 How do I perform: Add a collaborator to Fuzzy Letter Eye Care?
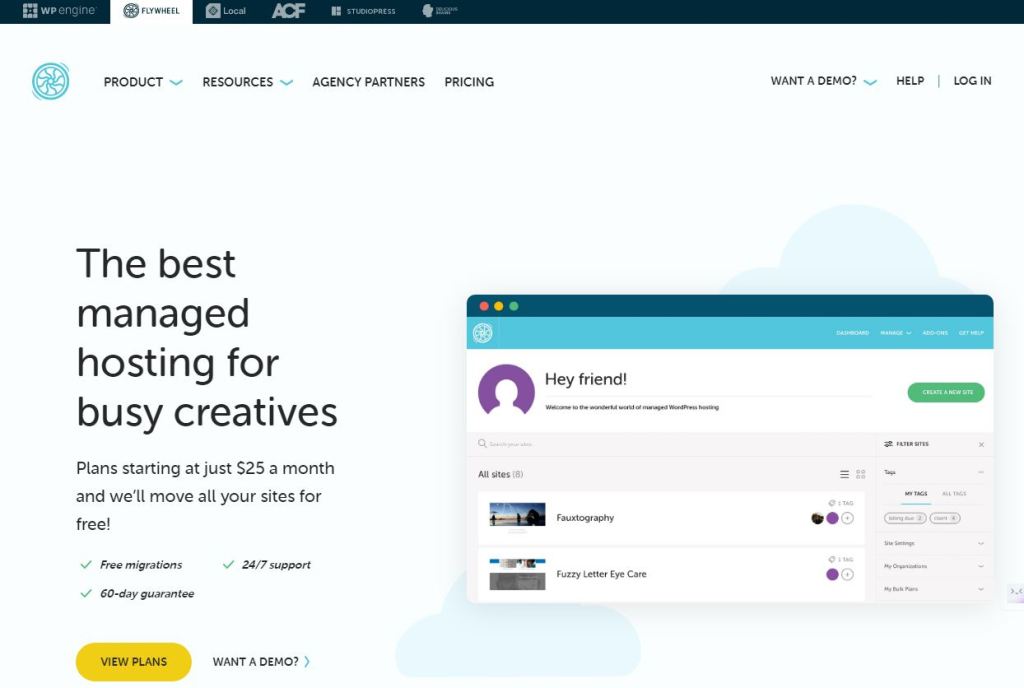point(847,574)
